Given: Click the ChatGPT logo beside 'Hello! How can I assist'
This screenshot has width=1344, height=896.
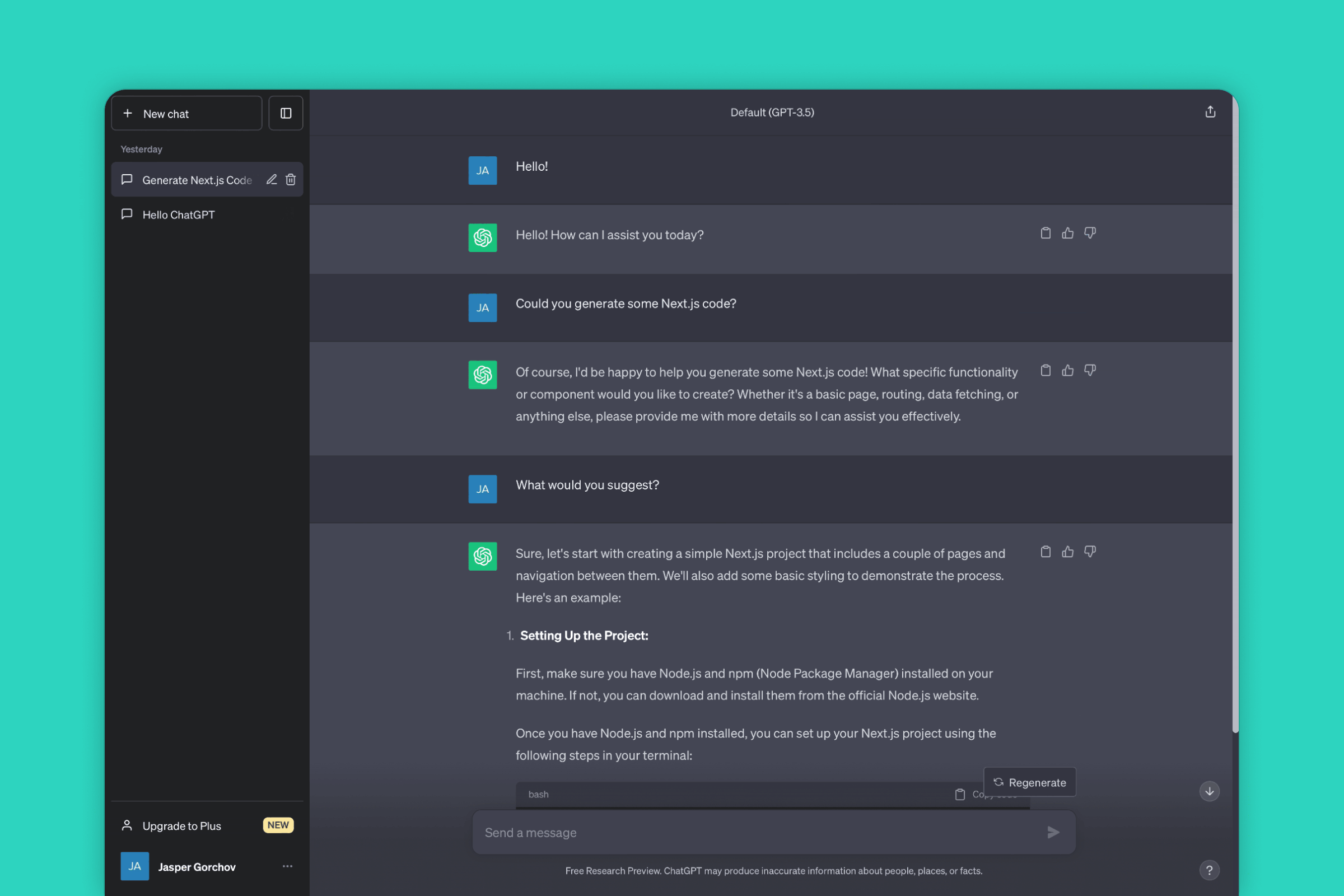Looking at the screenshot, I should pyautogui.click(x=482, y=237).
